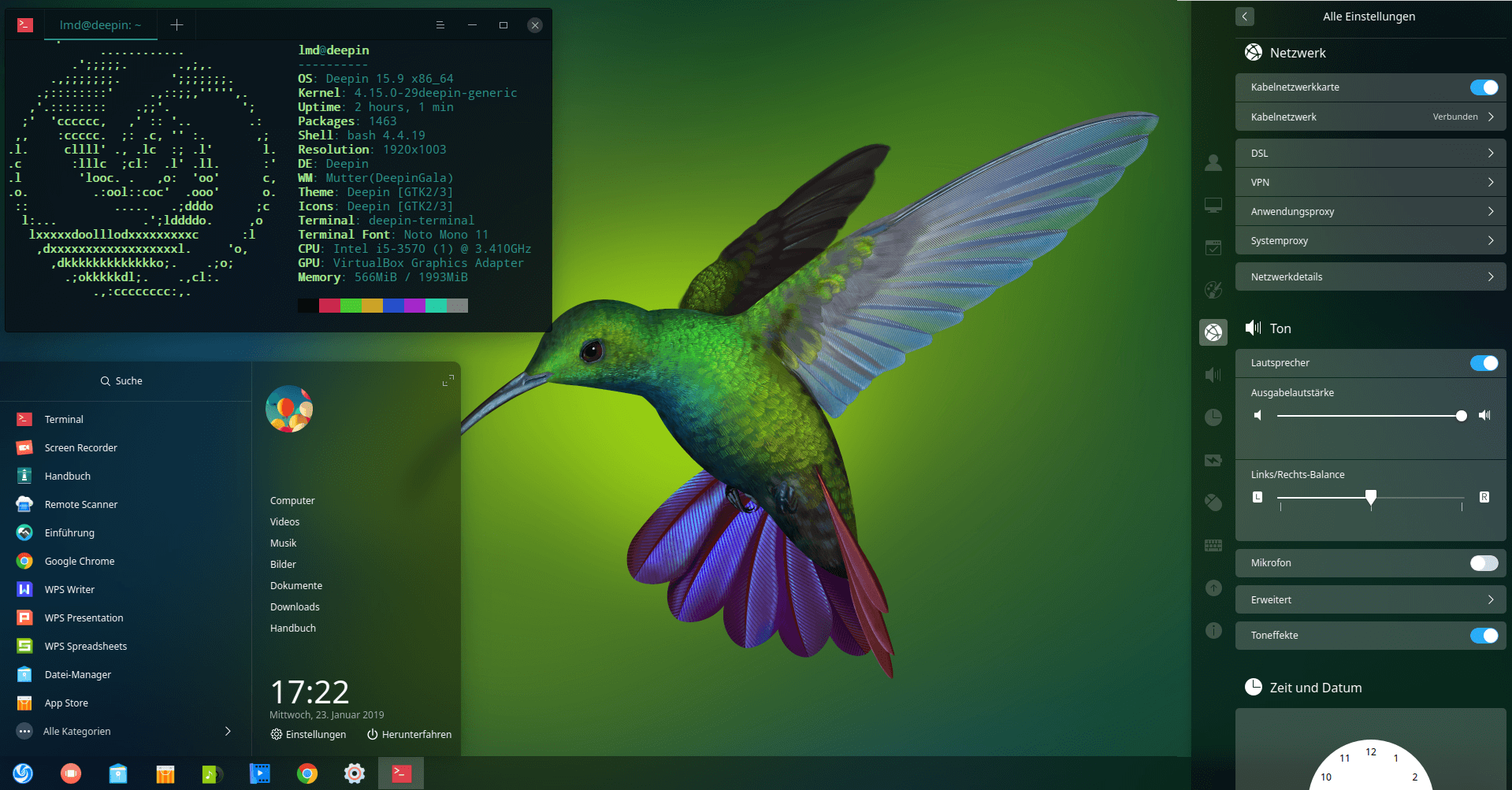
Task: Open the Netzwerkdetails entry
Action: (1370, 277)
